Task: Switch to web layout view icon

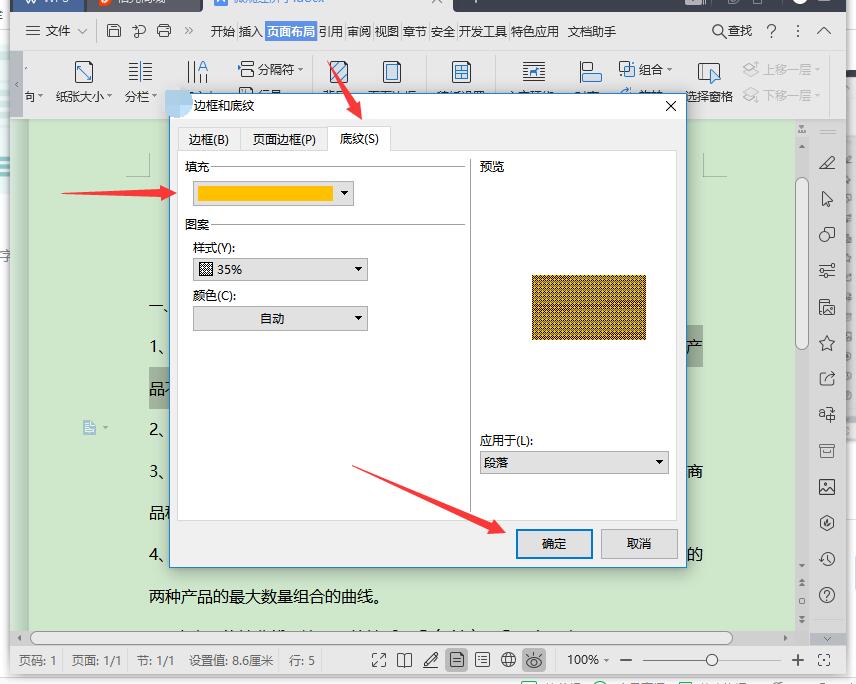Action: pos(508,660)
